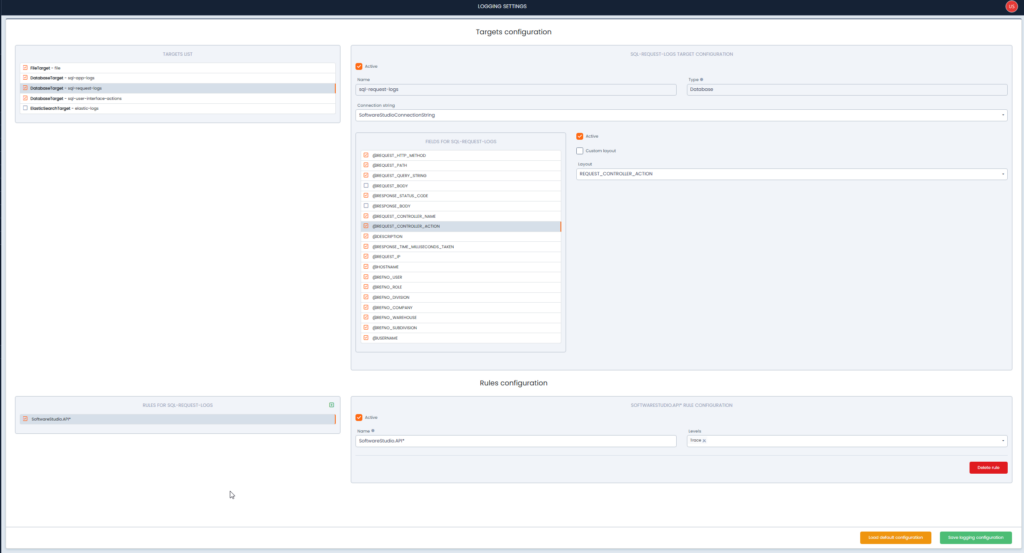
Task: Click the FileTarget row's orange check icon
Action: [26, 67]
